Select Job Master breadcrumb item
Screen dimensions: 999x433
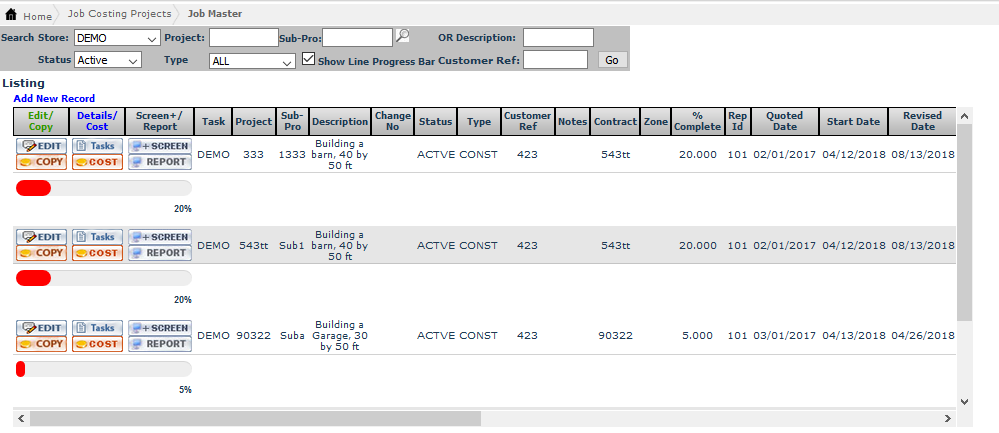click(215, 14)
